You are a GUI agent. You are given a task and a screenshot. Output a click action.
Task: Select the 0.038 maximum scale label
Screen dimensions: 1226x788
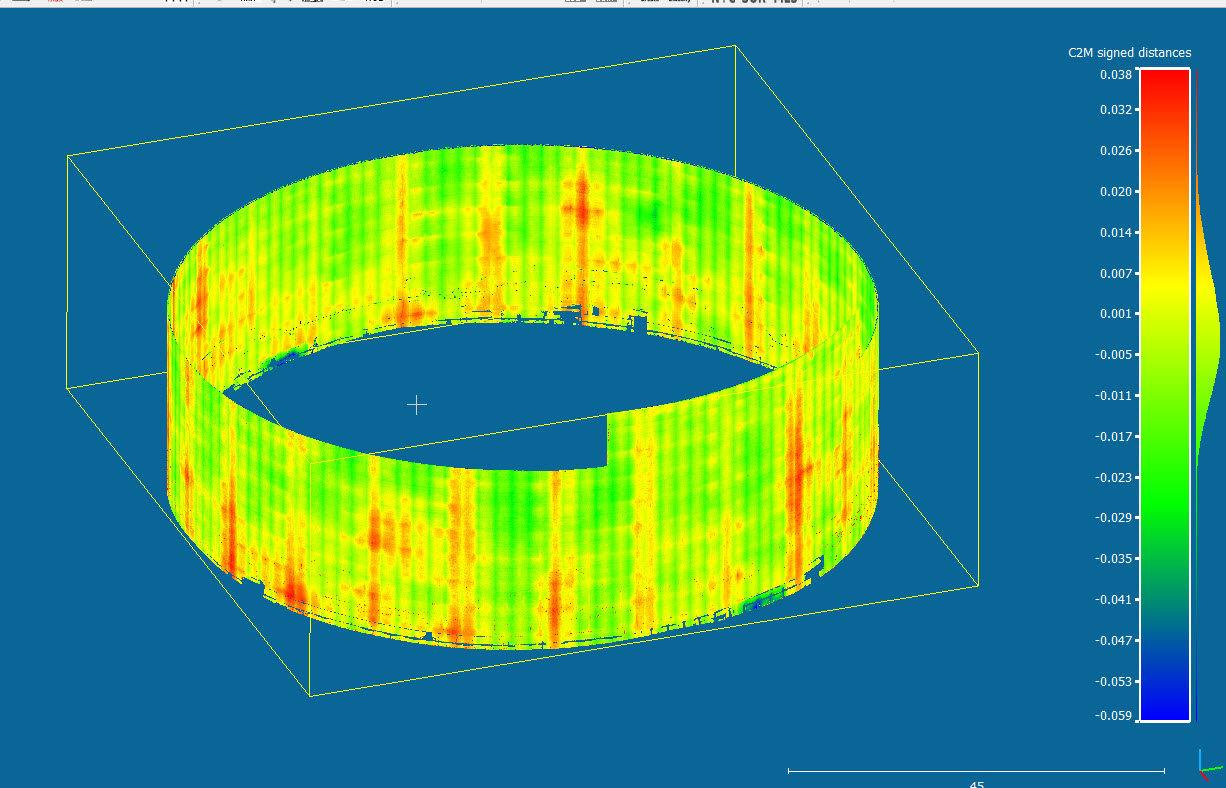pos(1115,75)
